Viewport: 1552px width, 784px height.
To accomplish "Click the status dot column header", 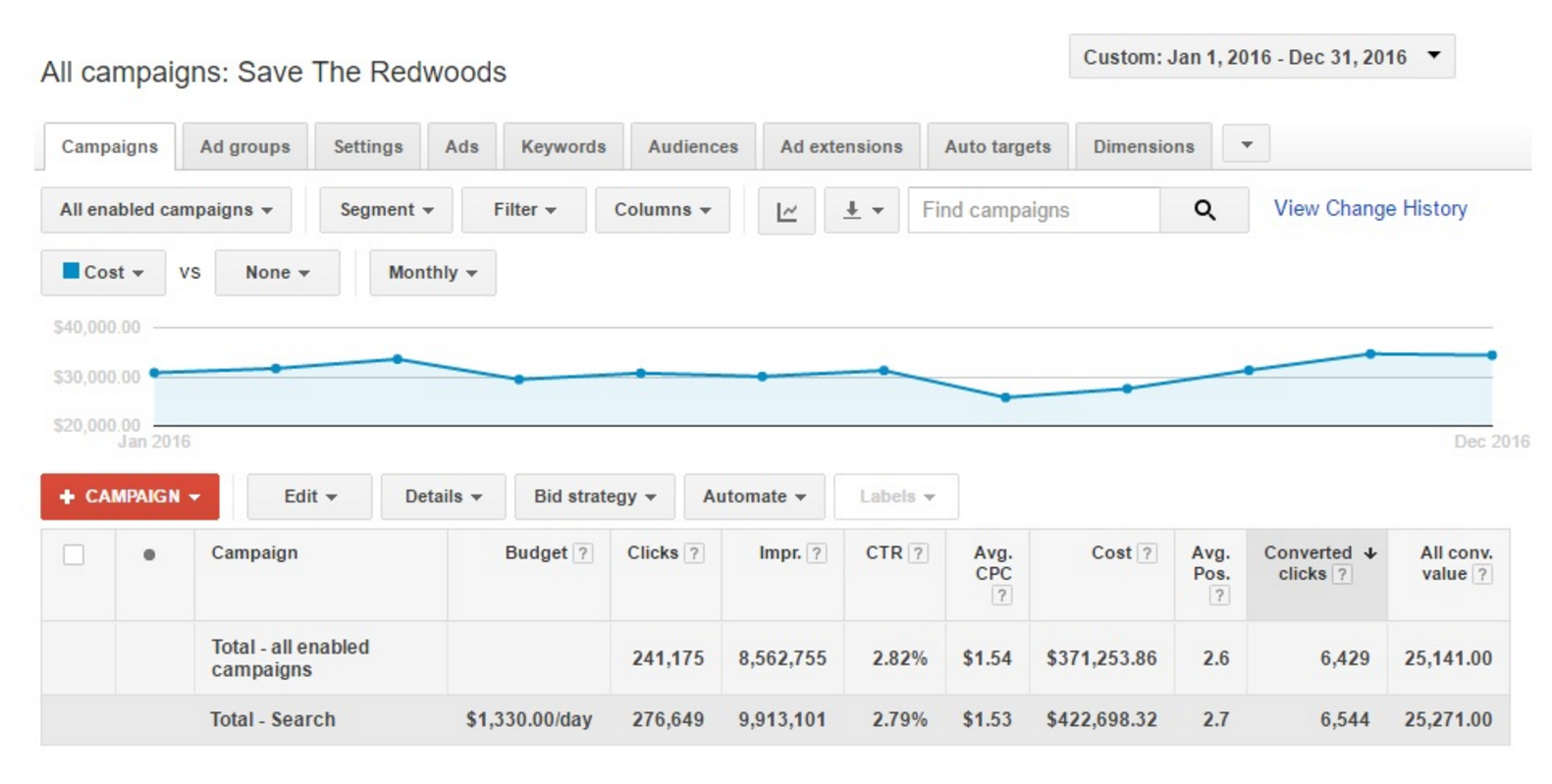I will [149, 555].
